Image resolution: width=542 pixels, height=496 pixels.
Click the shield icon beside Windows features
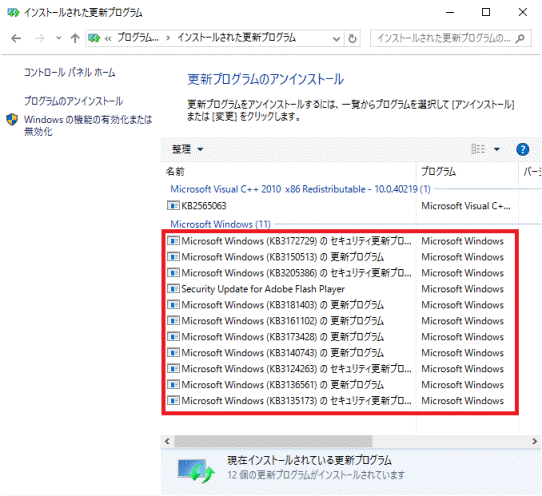pos(12,120)
